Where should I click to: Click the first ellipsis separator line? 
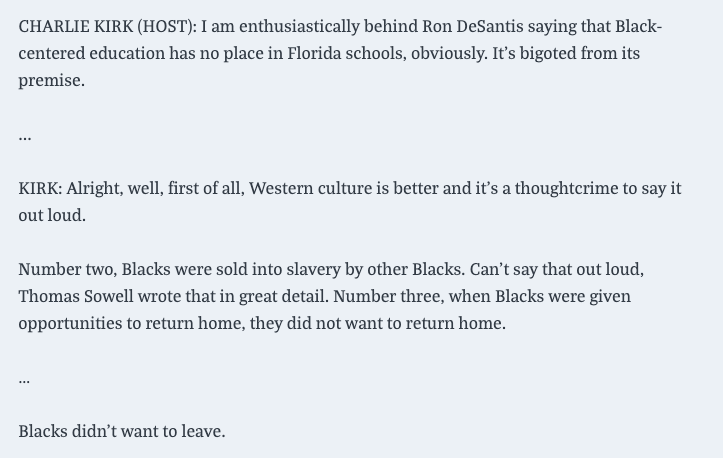(x=25, y=135)
